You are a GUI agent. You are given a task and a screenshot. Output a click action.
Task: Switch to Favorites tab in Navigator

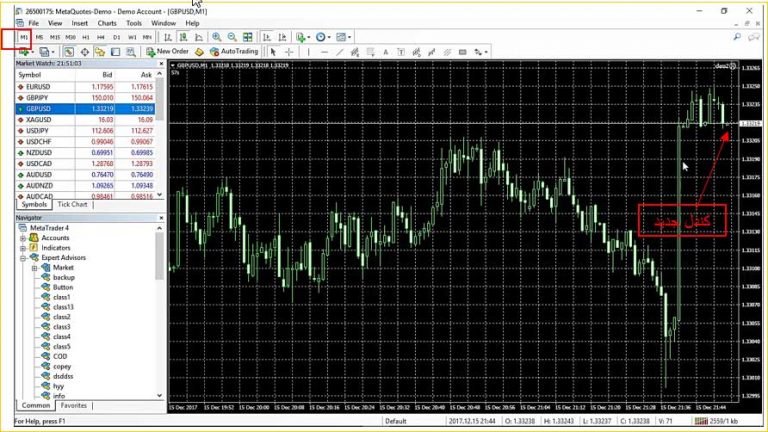73,406
